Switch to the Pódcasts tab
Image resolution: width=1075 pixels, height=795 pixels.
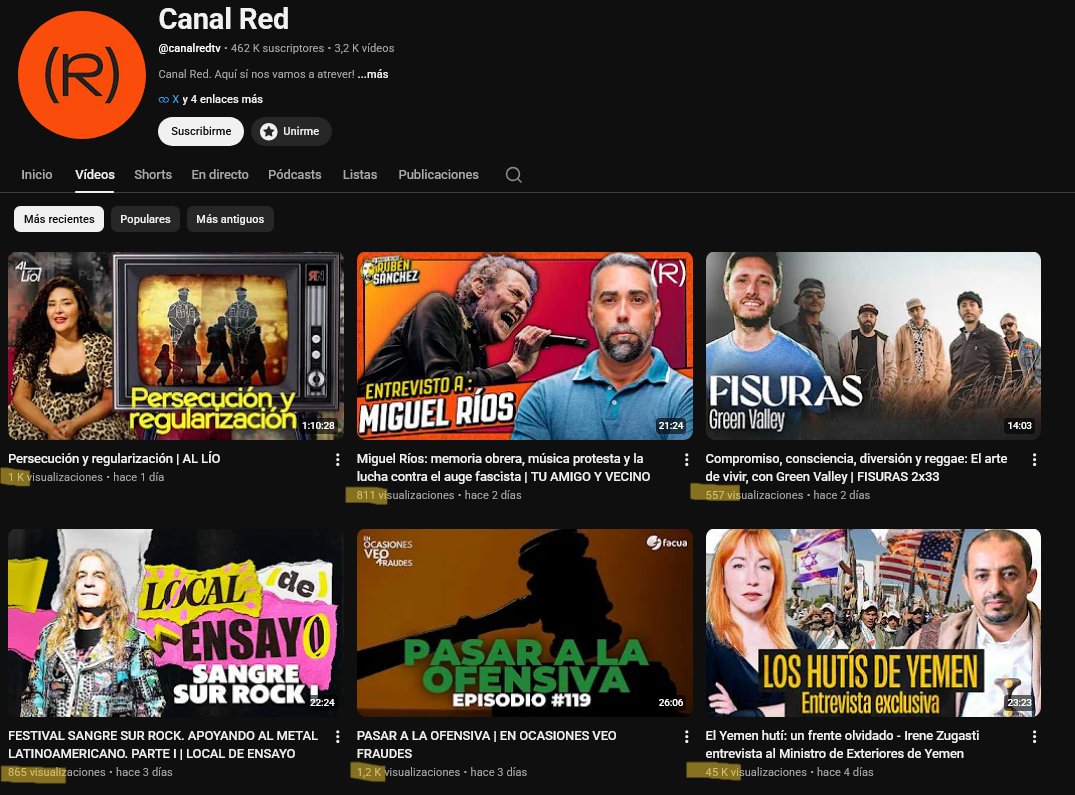point(295,175)
